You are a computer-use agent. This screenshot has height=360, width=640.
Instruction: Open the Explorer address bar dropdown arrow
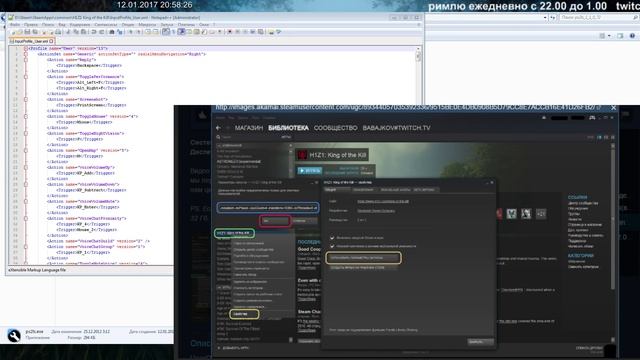point(545,18)
